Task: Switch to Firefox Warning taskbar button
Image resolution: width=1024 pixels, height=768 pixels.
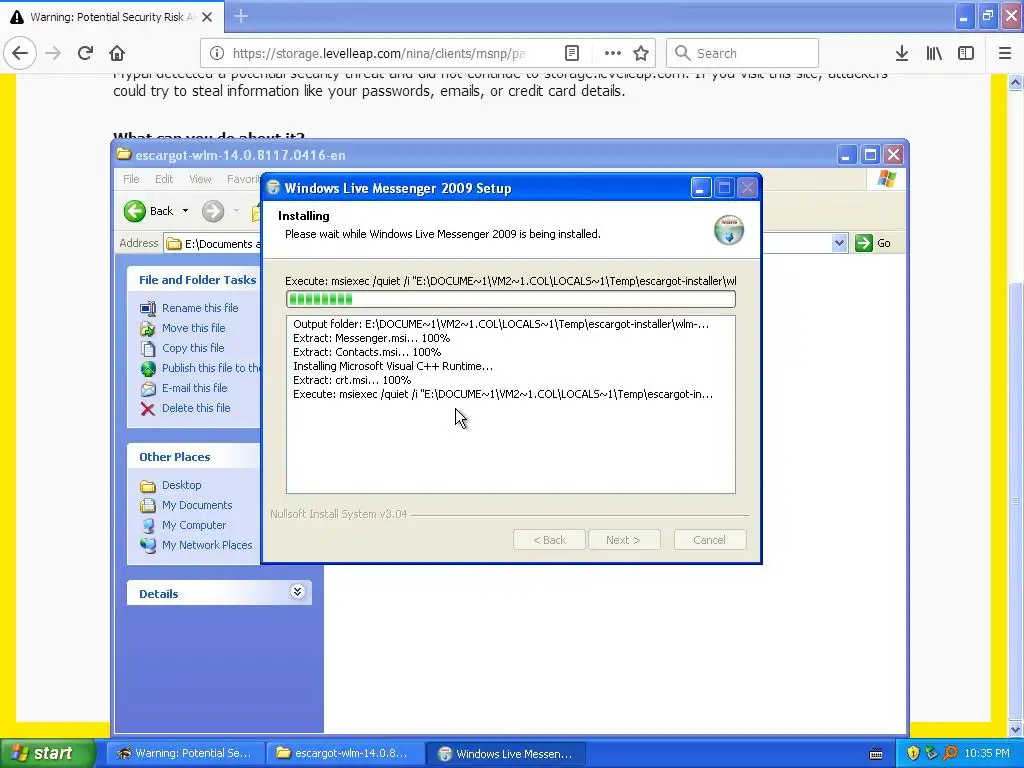Action: [x=185, y=753]
